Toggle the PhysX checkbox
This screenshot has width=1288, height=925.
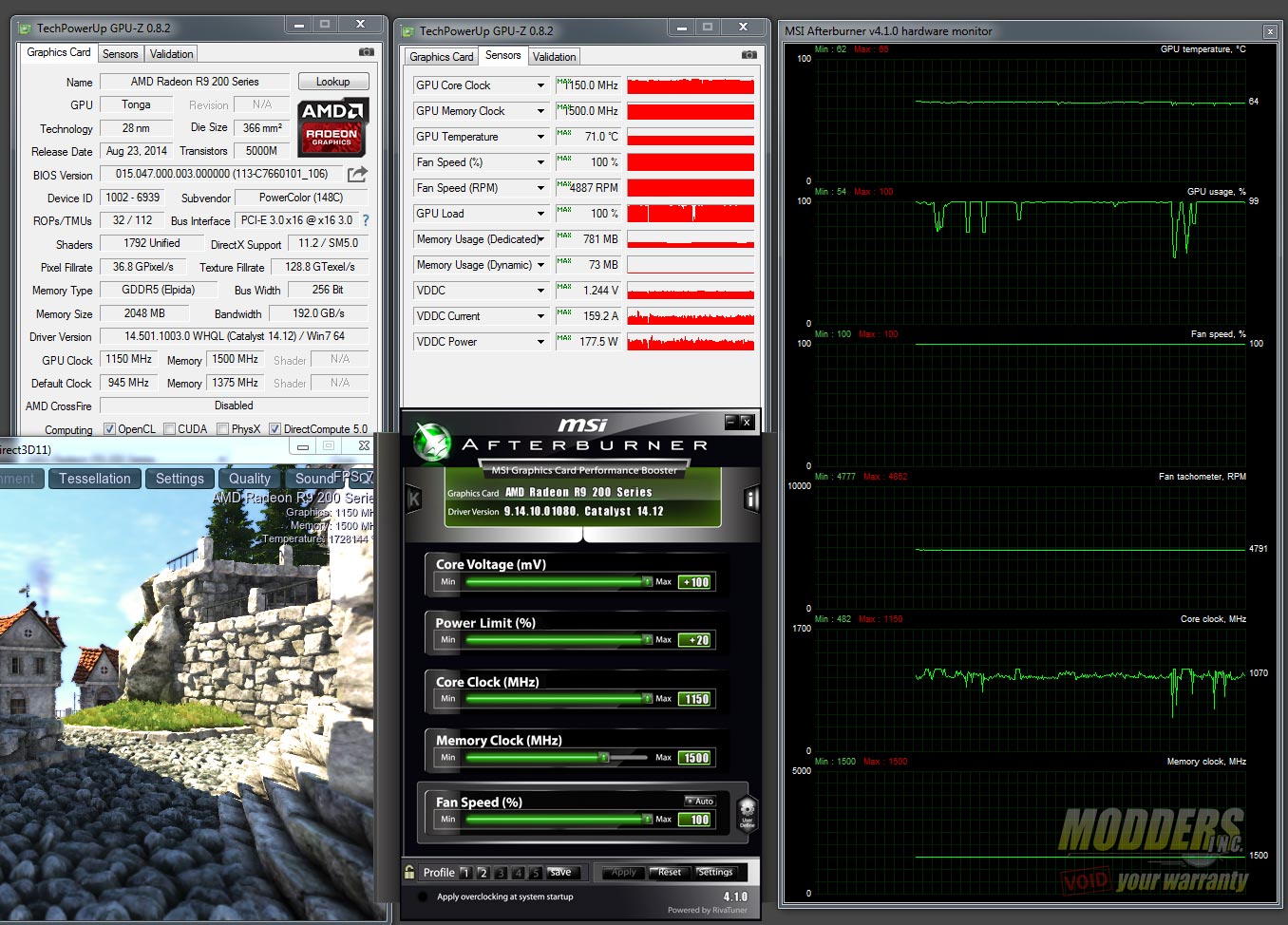(x=222, y=429)
